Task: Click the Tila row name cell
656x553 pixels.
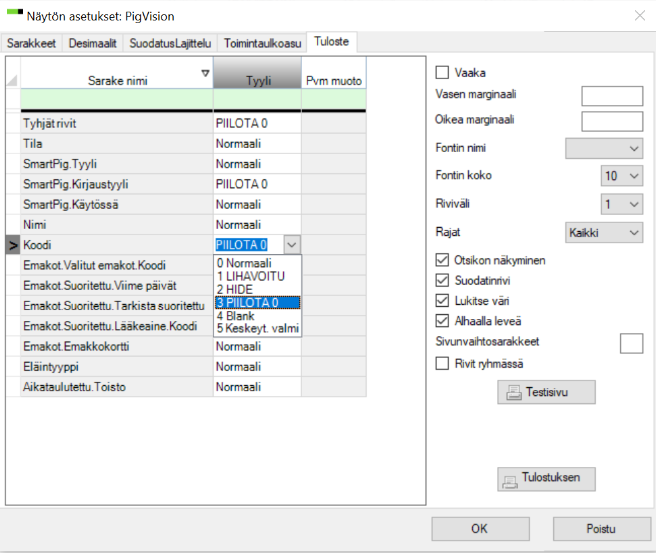Action: (x=117, y=143)
